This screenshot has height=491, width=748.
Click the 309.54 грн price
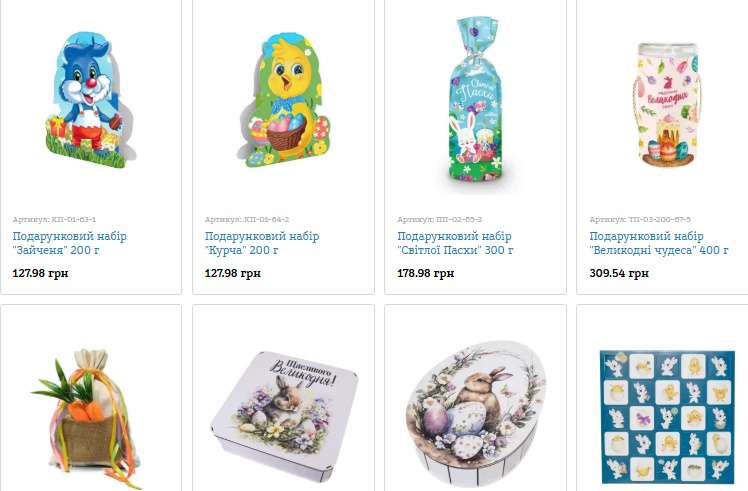pyautogui.click(x=619, y=273)
